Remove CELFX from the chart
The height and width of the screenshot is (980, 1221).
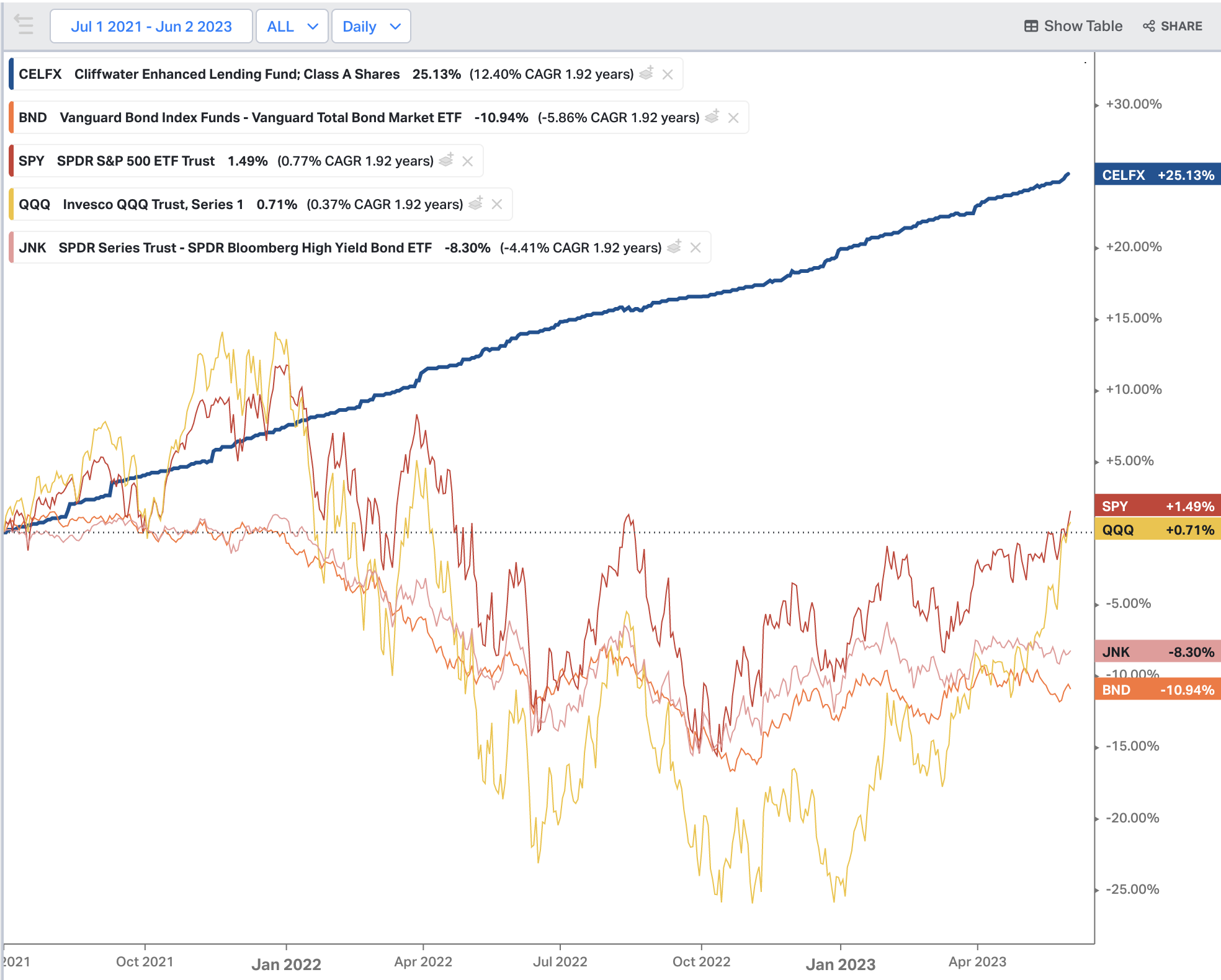[x=668, y=74]
